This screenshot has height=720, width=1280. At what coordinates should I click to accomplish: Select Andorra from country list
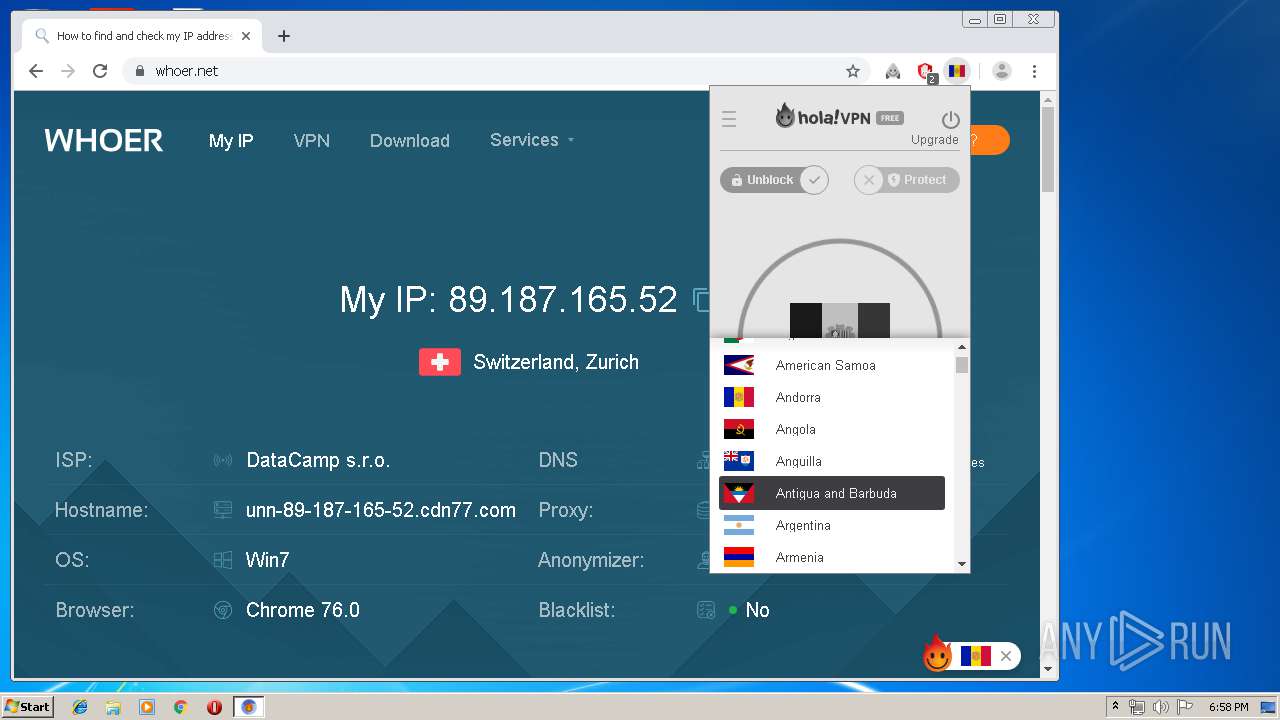coord(832,397)
